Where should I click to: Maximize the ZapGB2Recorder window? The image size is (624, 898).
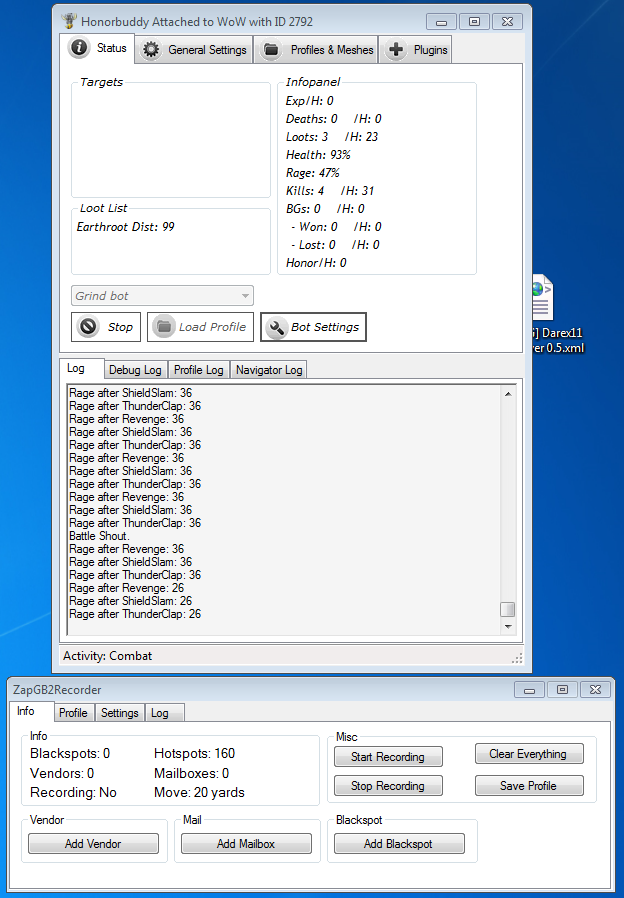coord(562,690)
